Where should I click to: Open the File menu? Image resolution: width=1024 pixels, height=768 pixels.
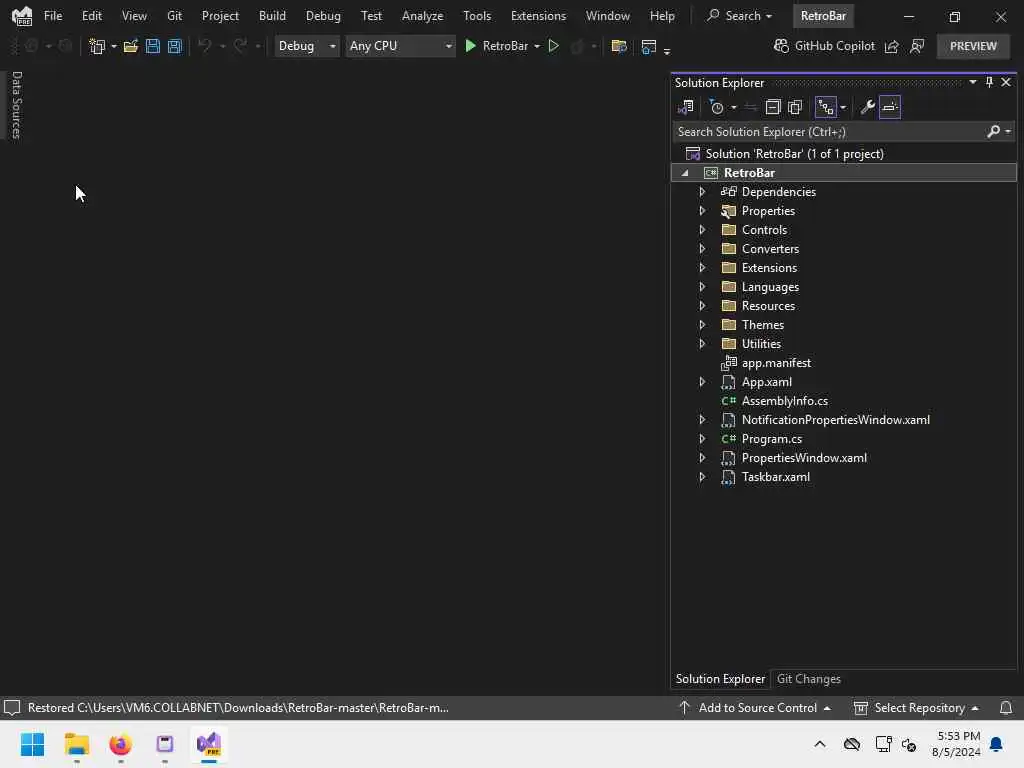point(53,16)
